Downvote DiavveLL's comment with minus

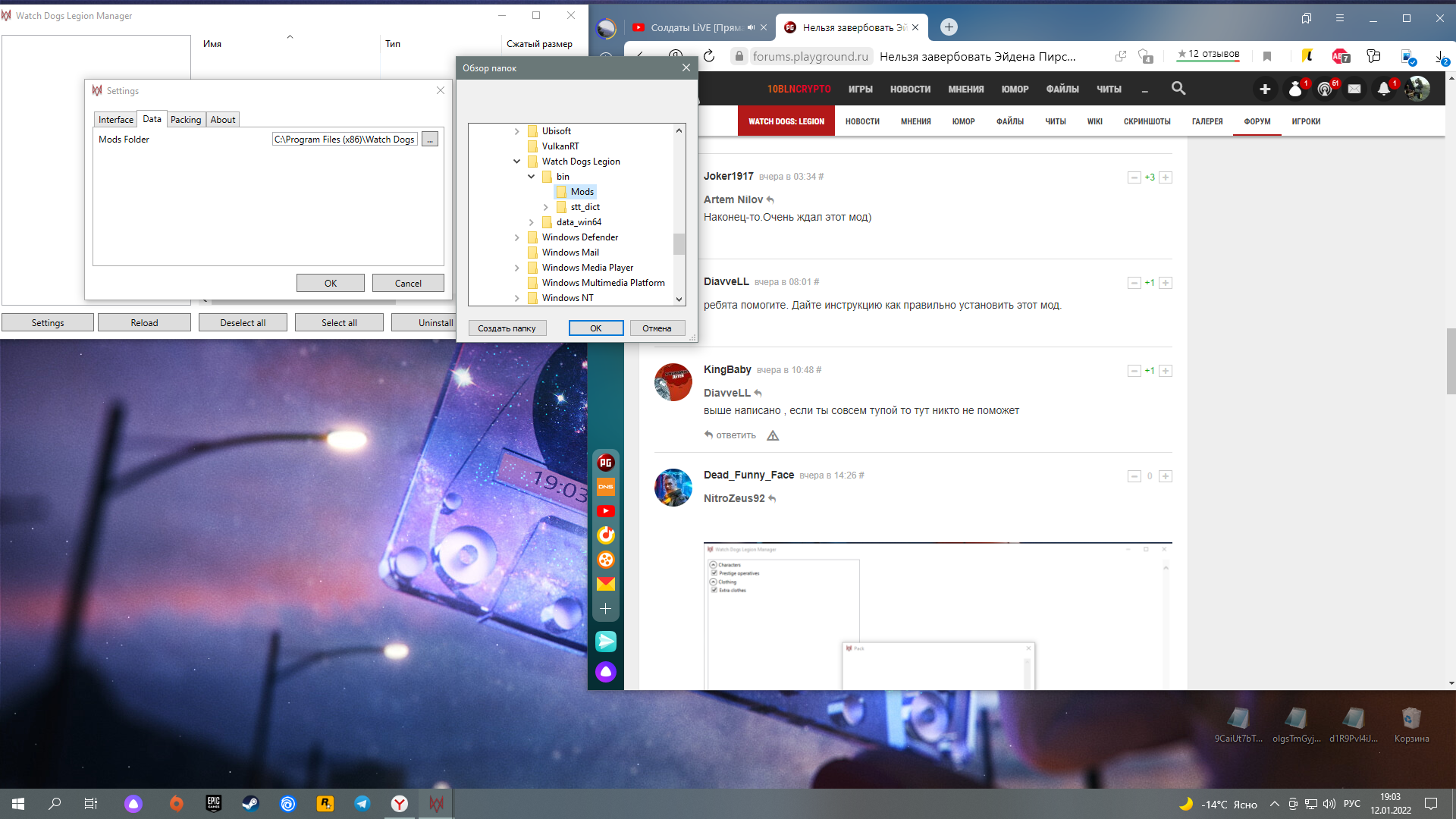coord(1134,283)
